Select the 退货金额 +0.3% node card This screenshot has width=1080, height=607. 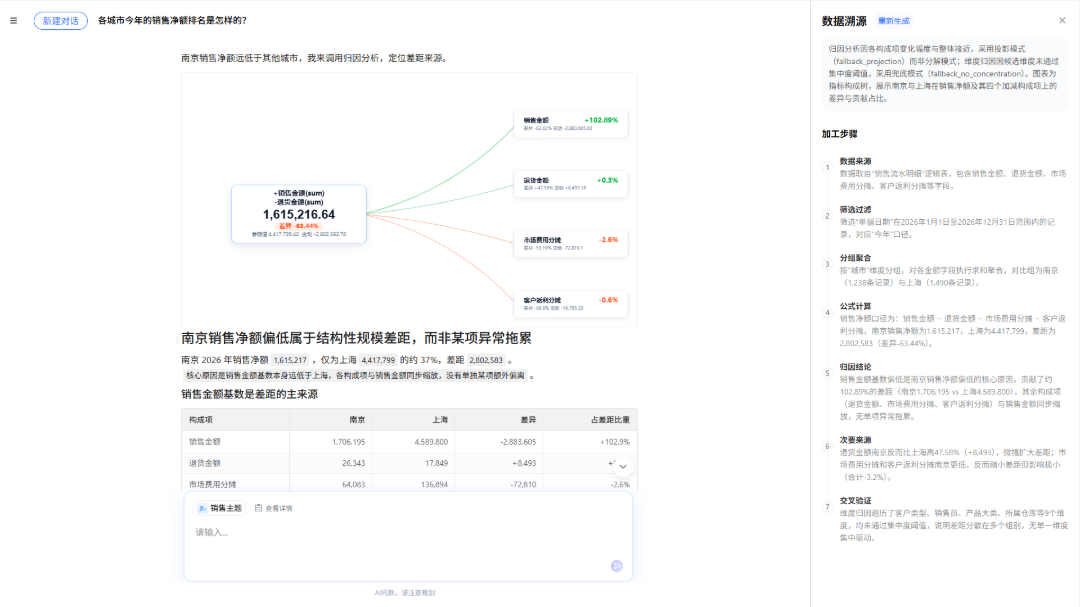click(x=571, y=183)
